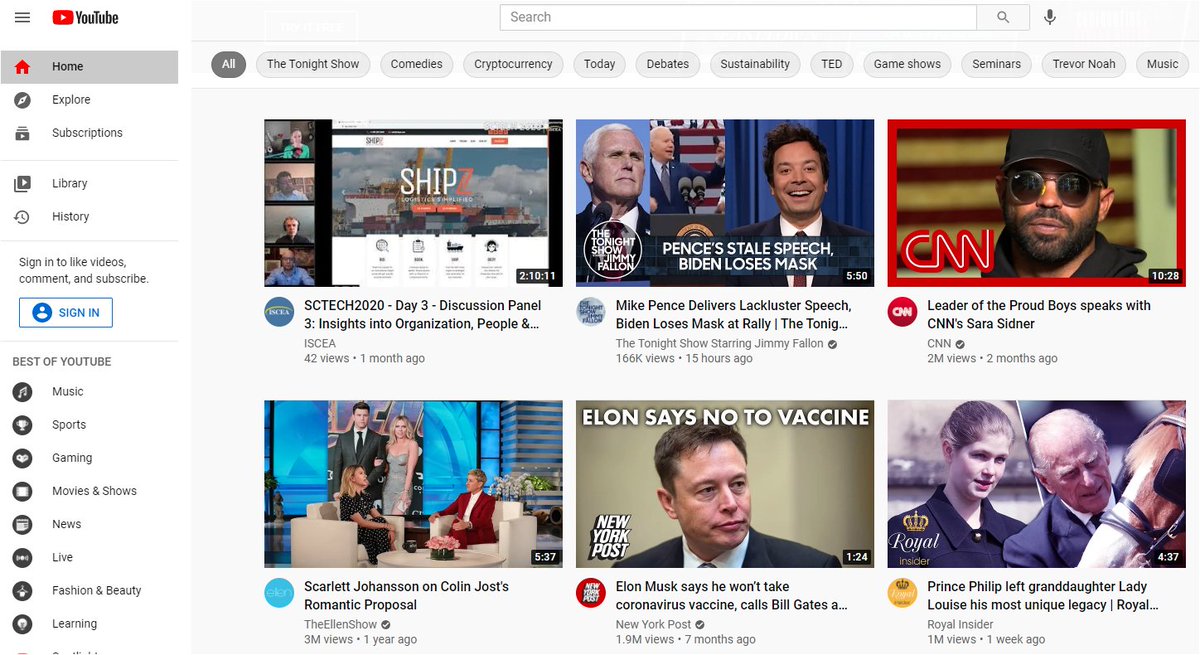Visit the New York Post channel name

[654, 624]
